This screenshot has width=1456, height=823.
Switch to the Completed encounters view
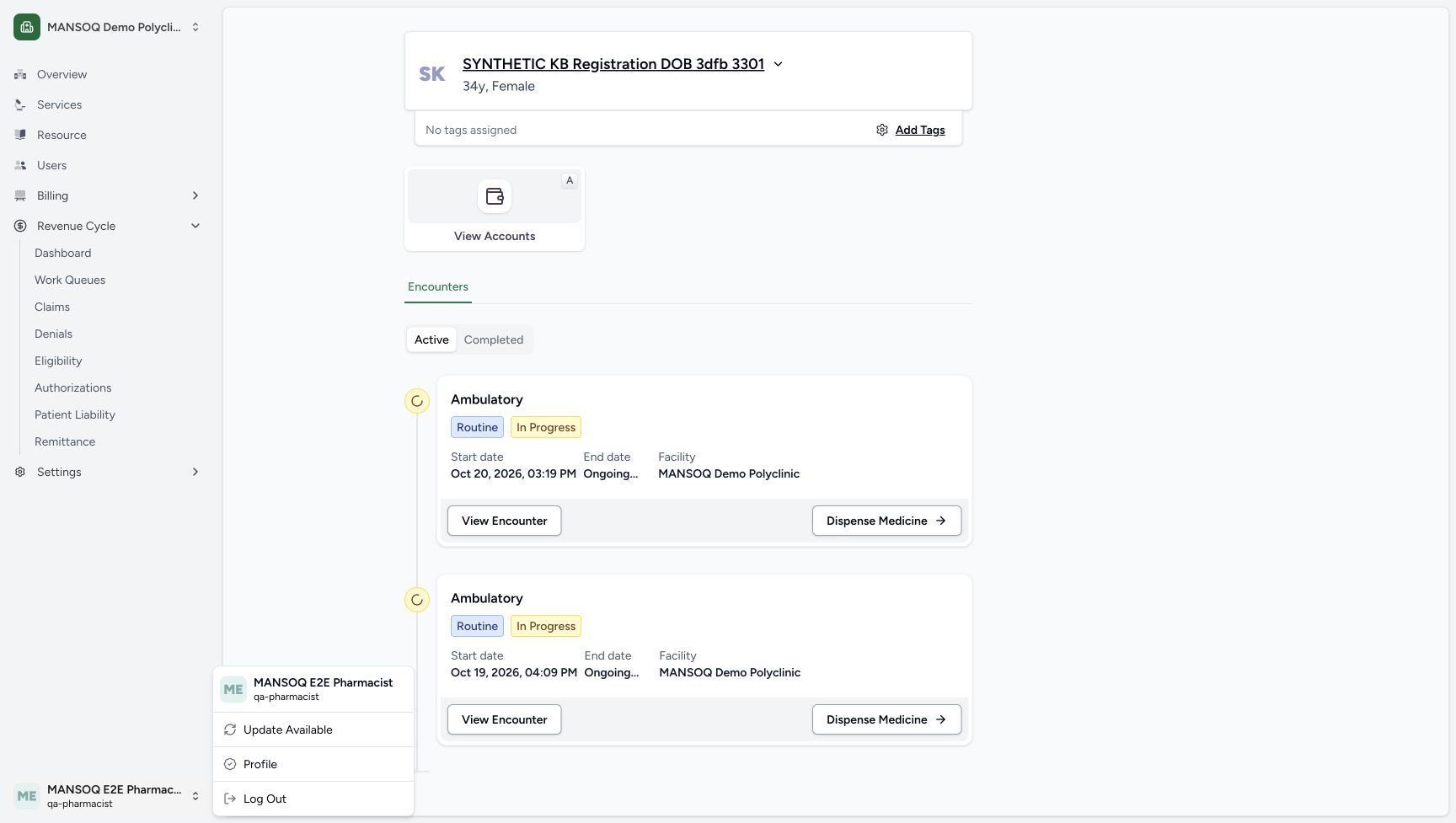tap(494, 339)
